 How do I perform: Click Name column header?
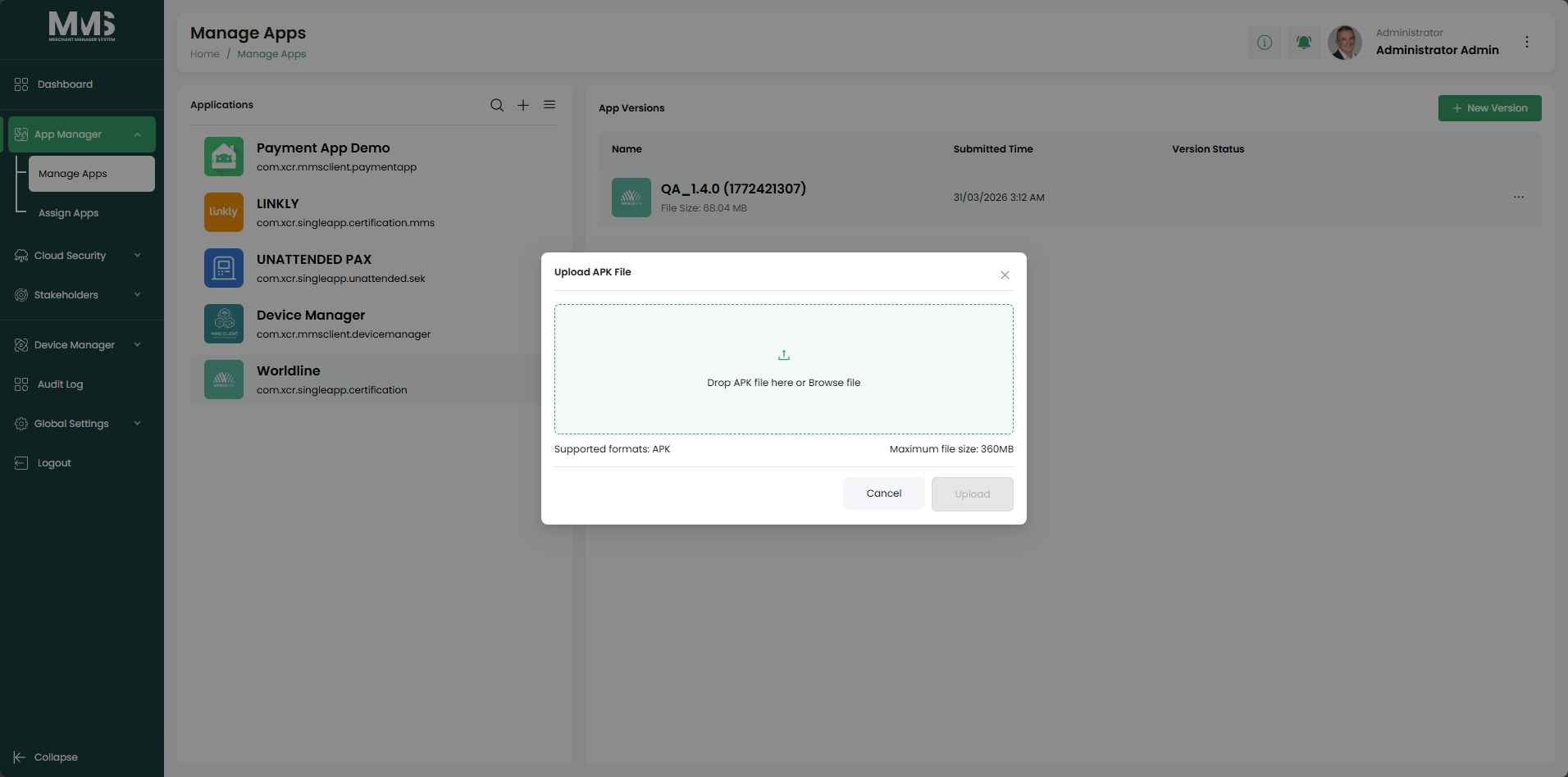627,149
